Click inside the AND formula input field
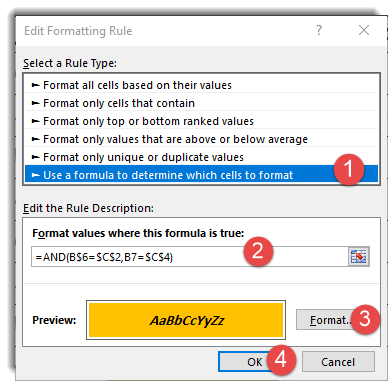The width and height of the screenshot is (388, 381). [x=190, y=257]
